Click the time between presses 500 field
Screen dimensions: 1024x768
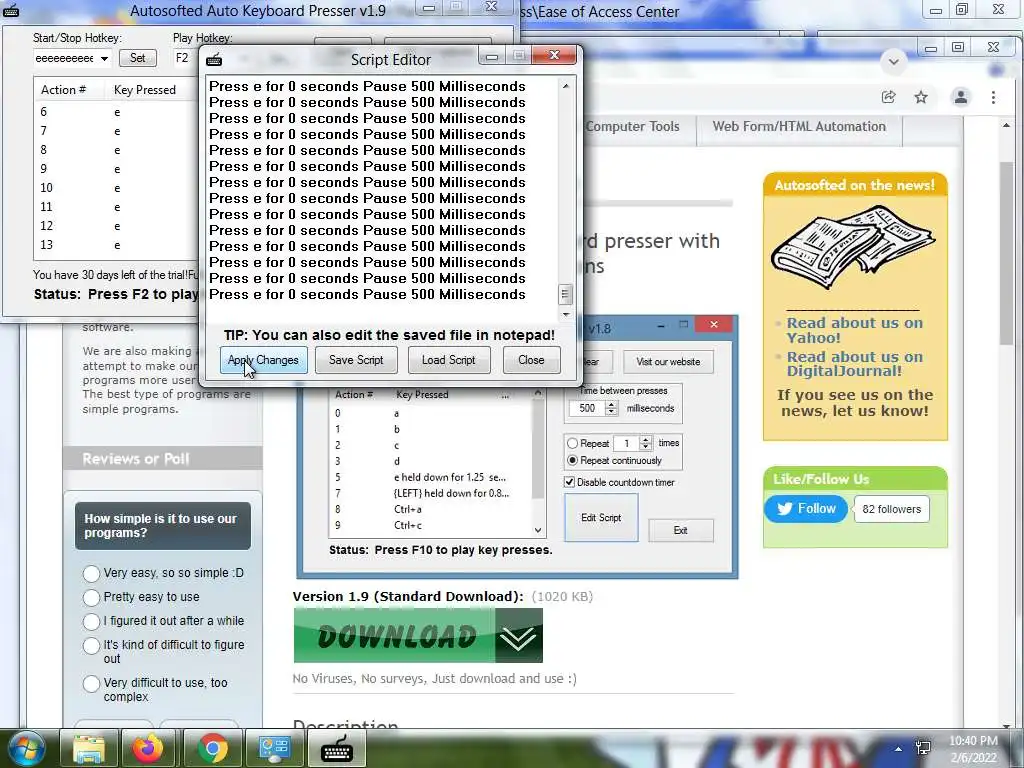pyautogui.click(x=587, y=408)
